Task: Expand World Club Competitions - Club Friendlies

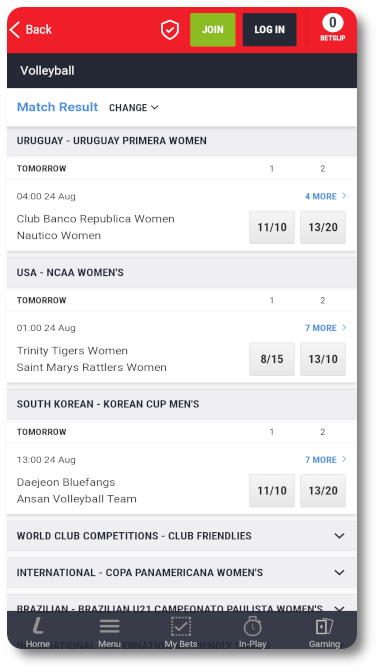Action: point(182,536)
